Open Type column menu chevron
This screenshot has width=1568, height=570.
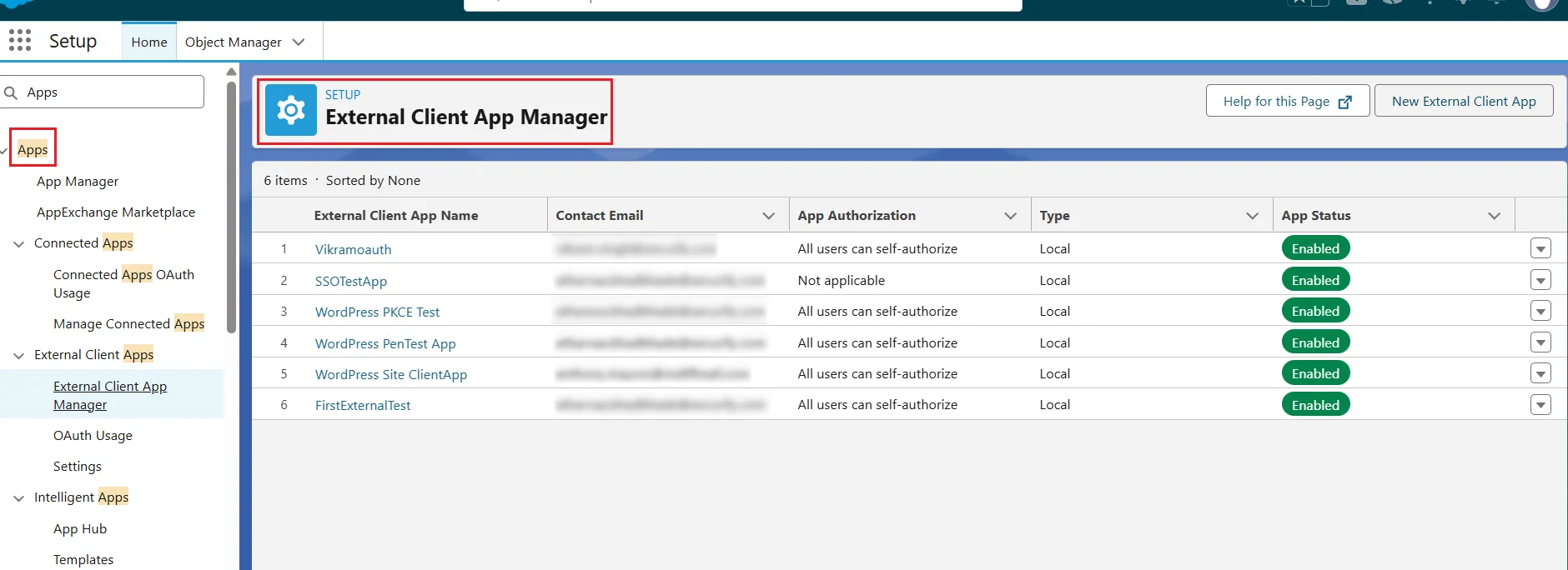click(1252, 216)
